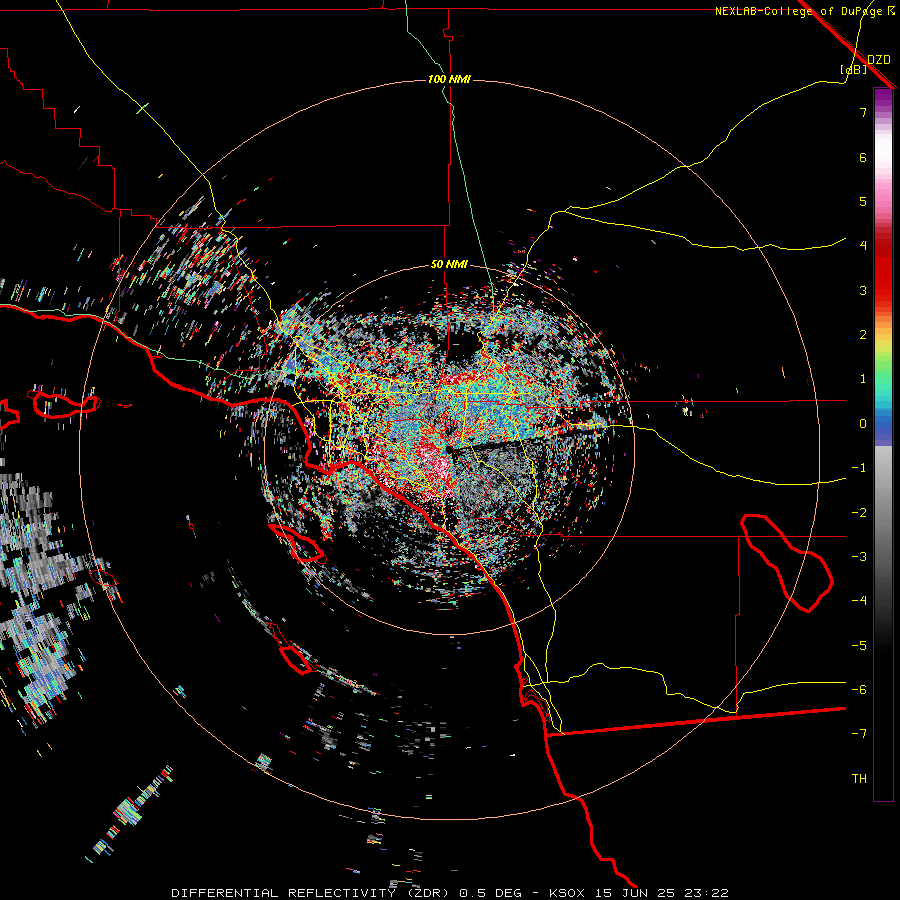Click the 4 value on color scale

tap(863, 246)
